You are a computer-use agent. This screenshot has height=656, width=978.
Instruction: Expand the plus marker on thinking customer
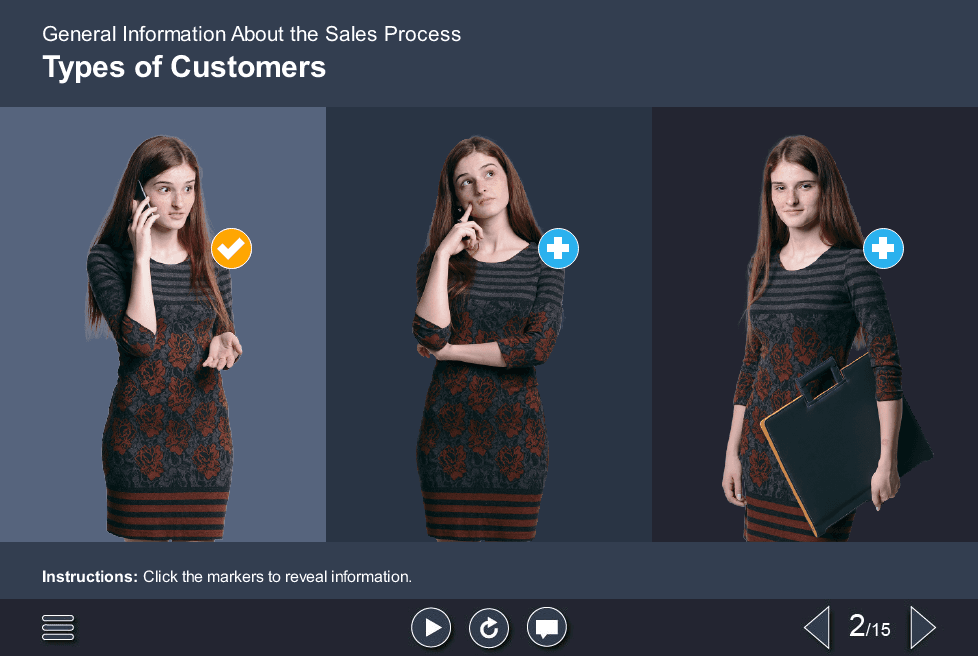(558, 249)
